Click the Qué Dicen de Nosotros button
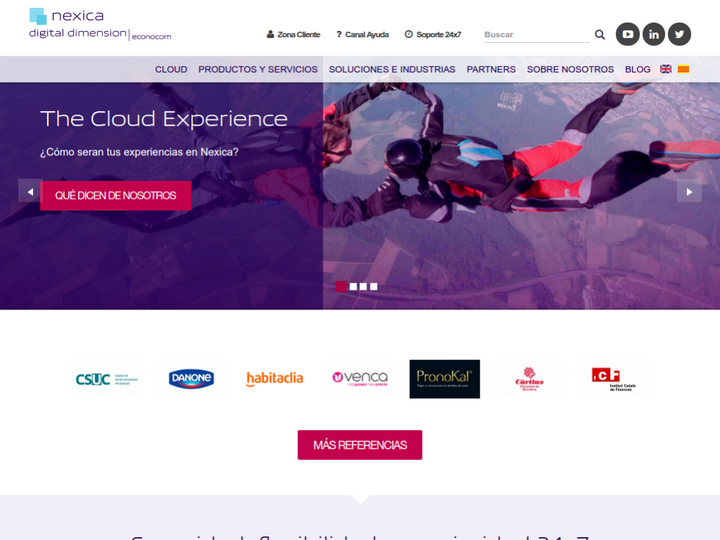 (115, 195)
